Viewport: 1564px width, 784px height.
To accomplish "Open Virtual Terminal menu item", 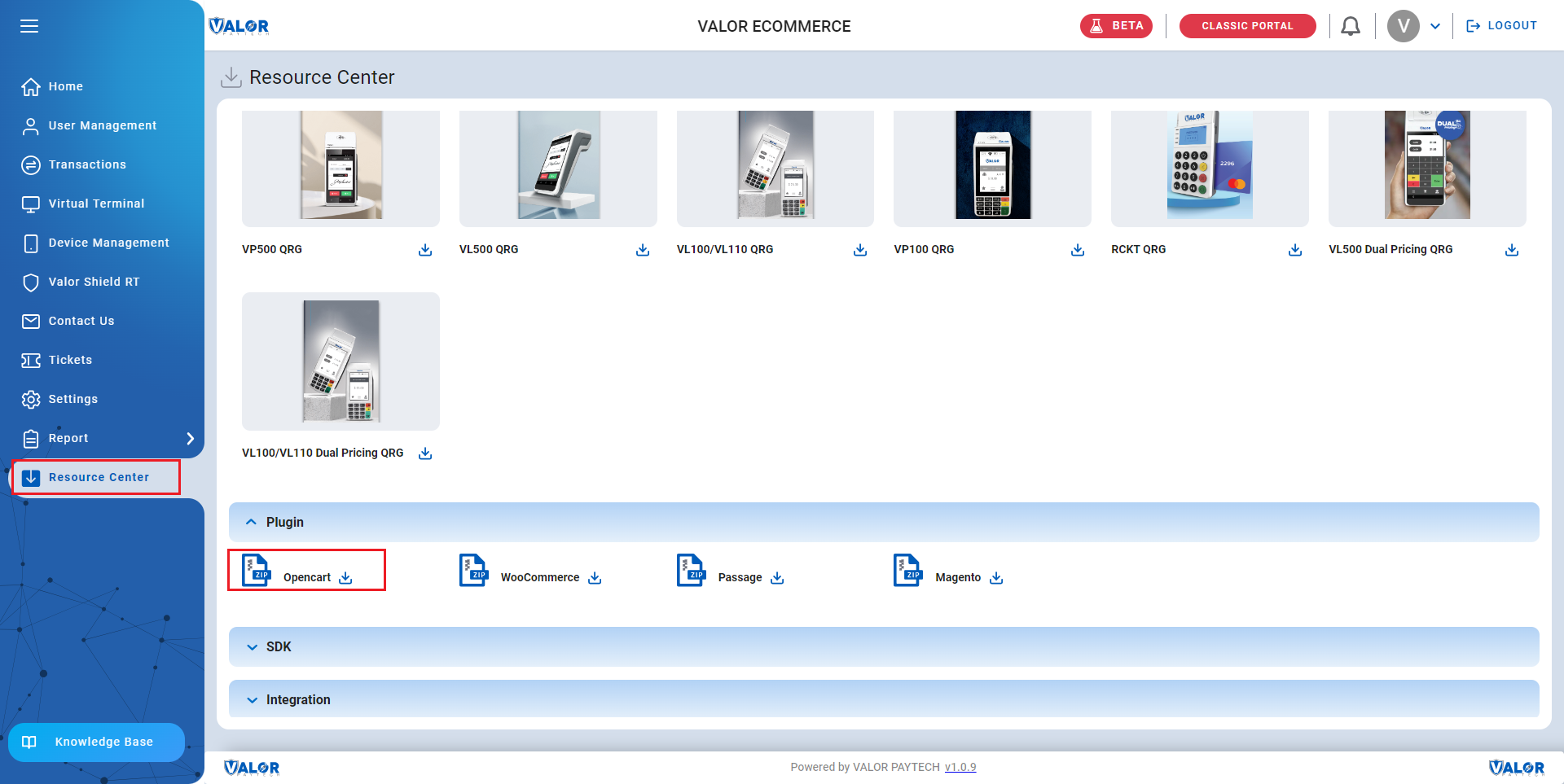I will click(x=96, y=204).
